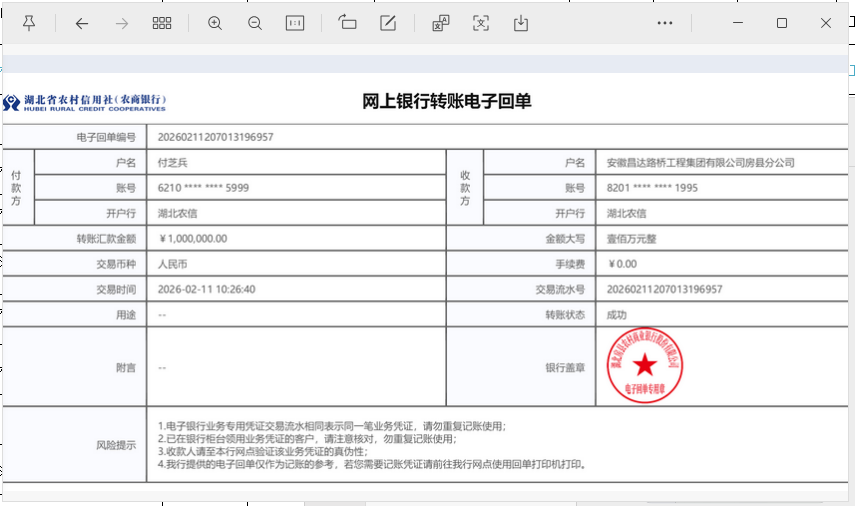Rotate the image

tap(348, 23)
